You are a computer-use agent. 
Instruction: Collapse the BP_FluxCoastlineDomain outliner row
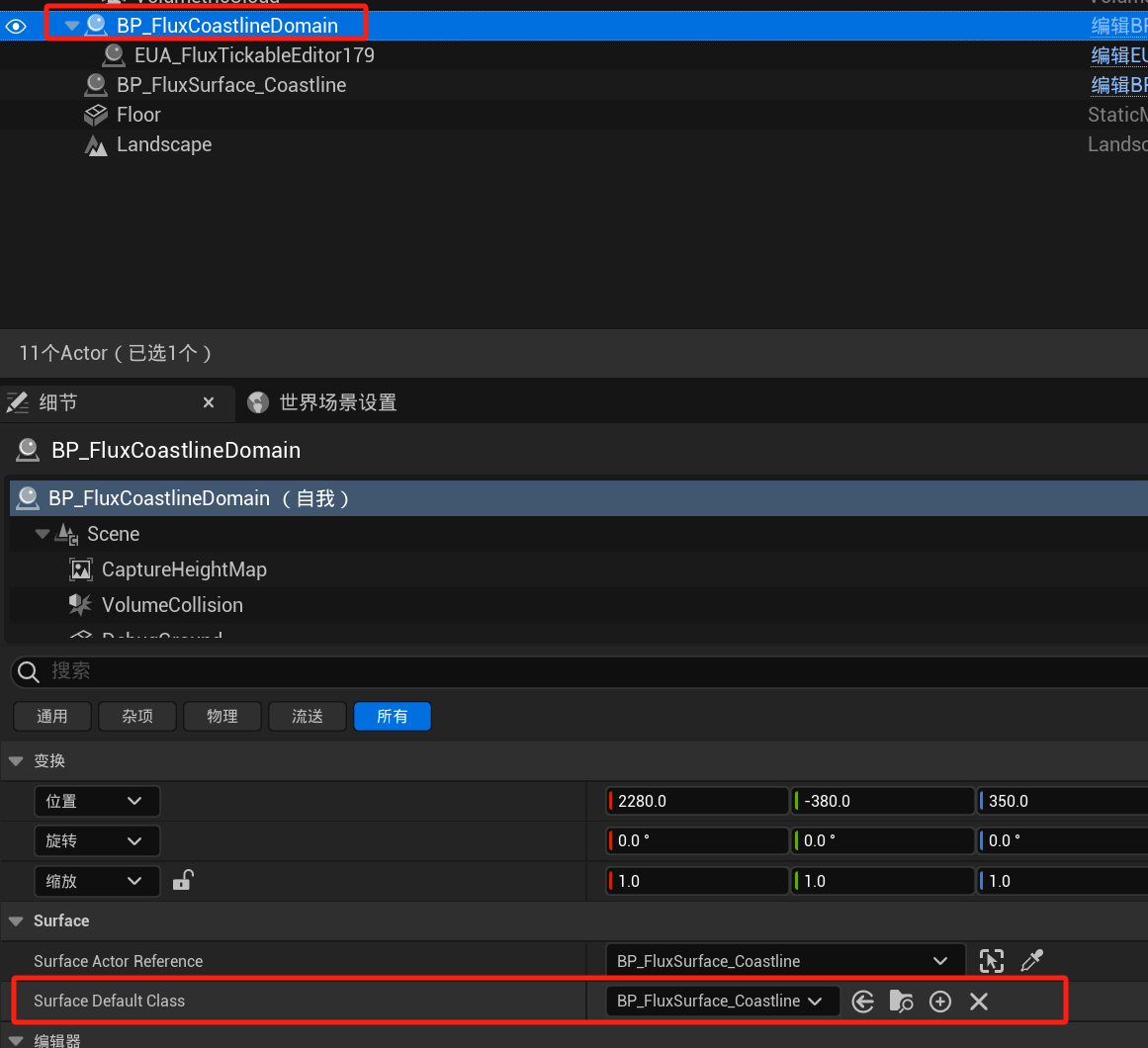[x=72, y=26]
